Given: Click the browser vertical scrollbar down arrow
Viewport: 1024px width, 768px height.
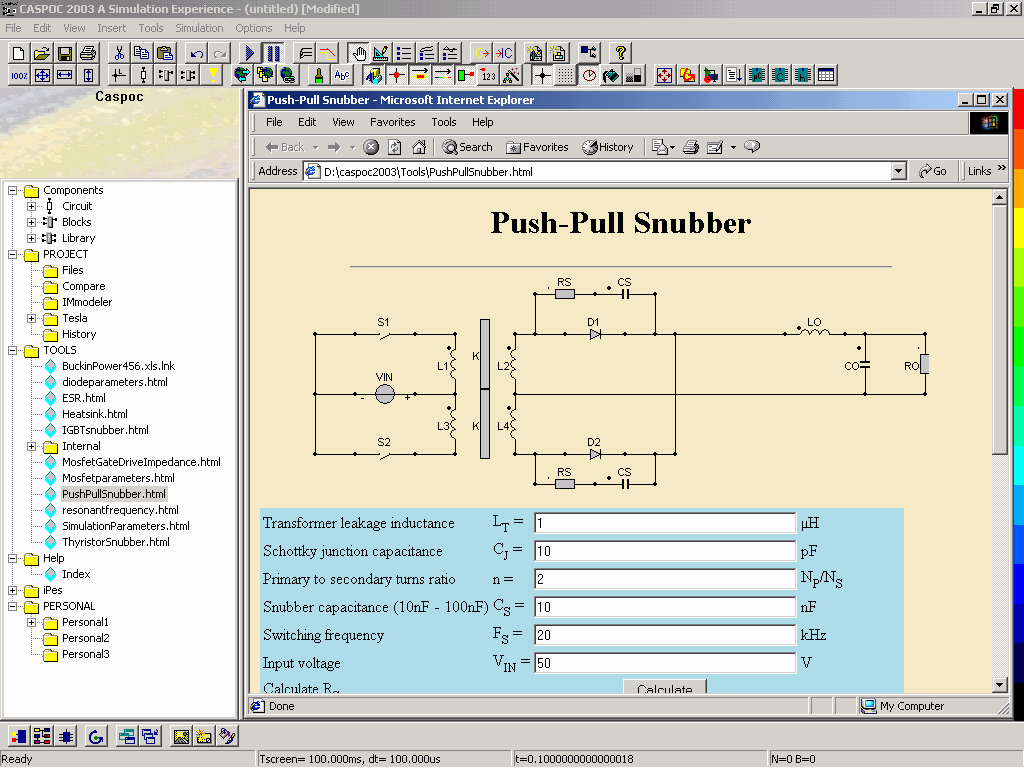Looking at the screenshot, I should click(999, 685).
